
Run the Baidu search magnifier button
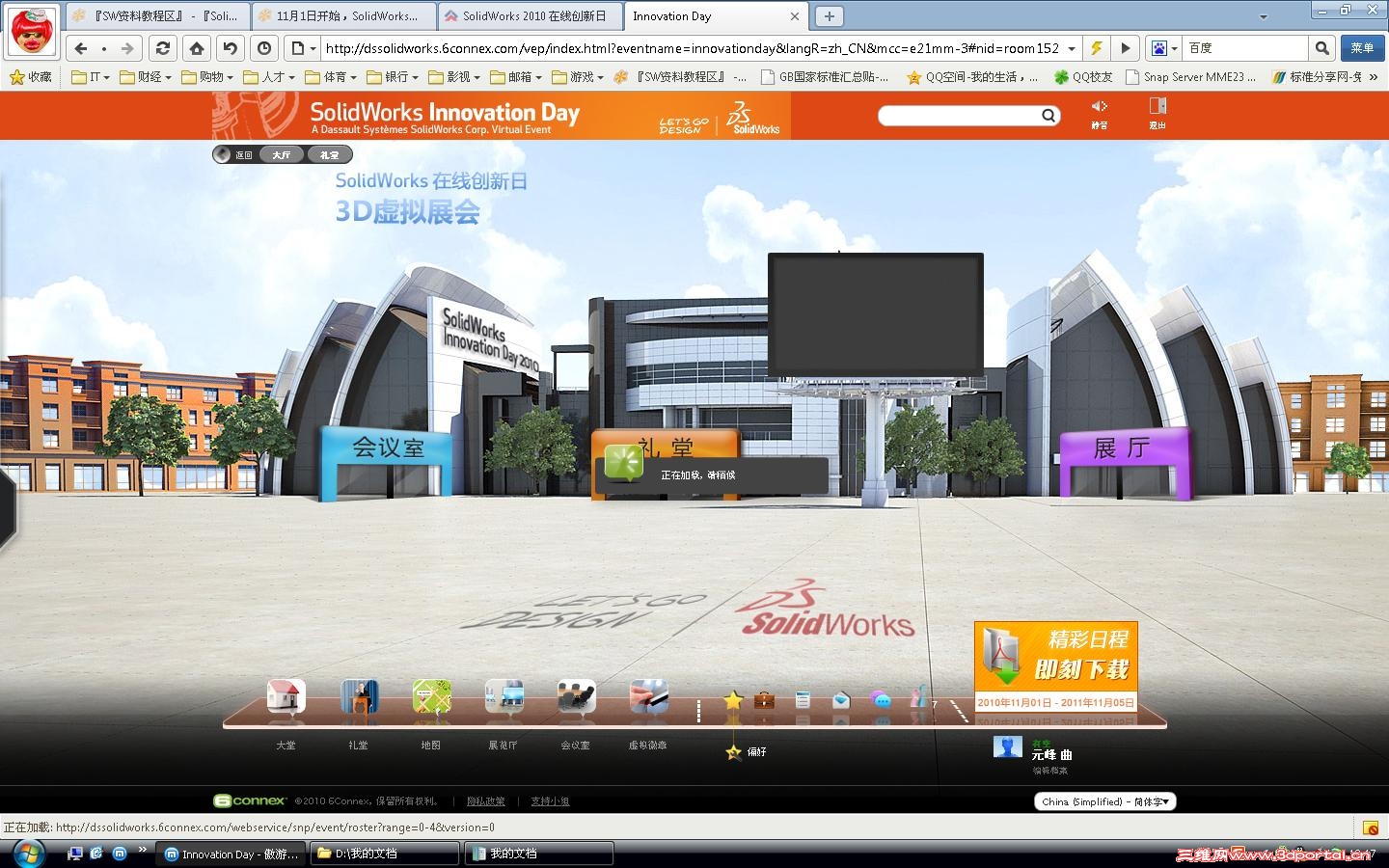(1321, 48)
